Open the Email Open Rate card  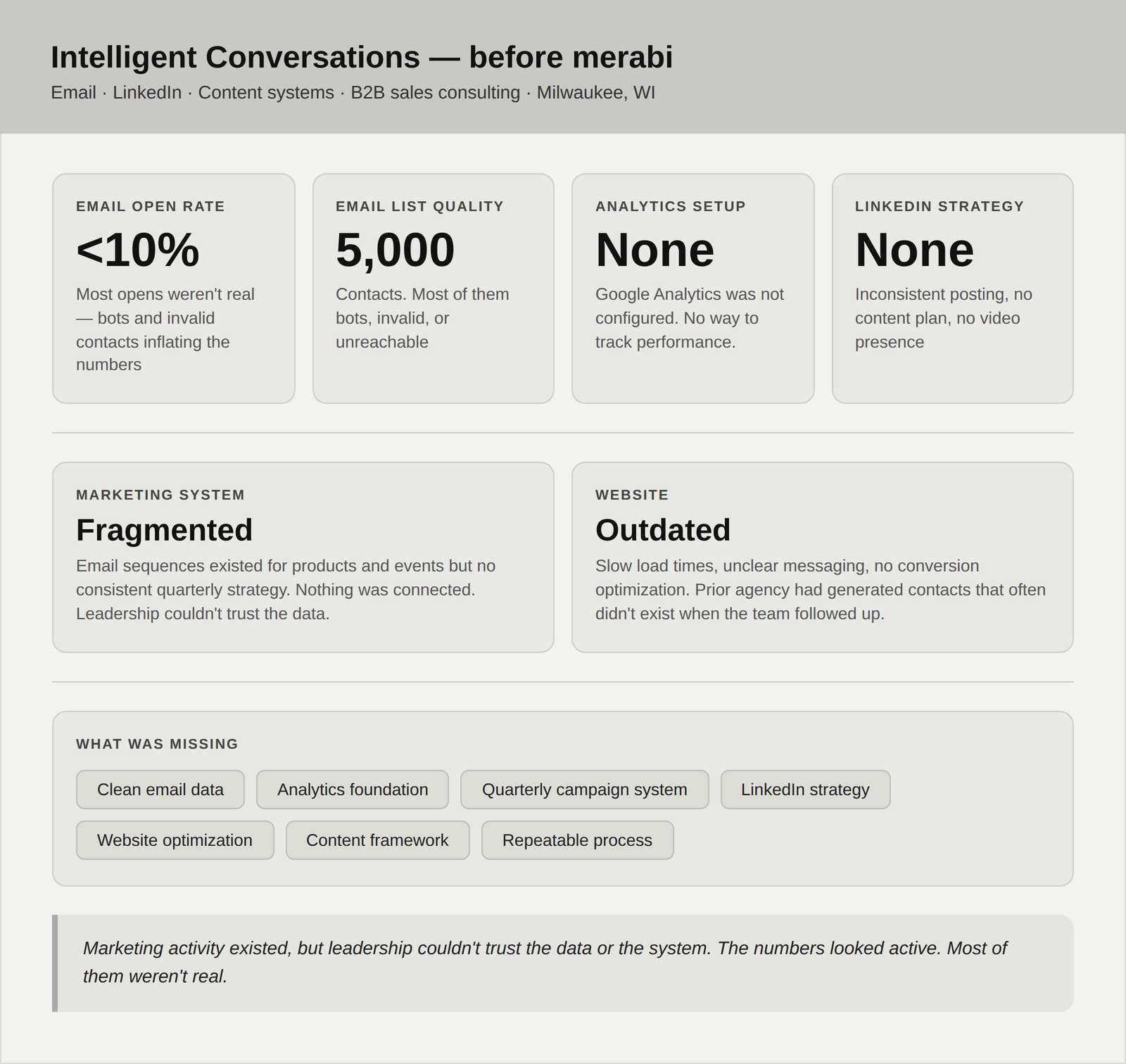pyautogui.click(x=174, y=289)
